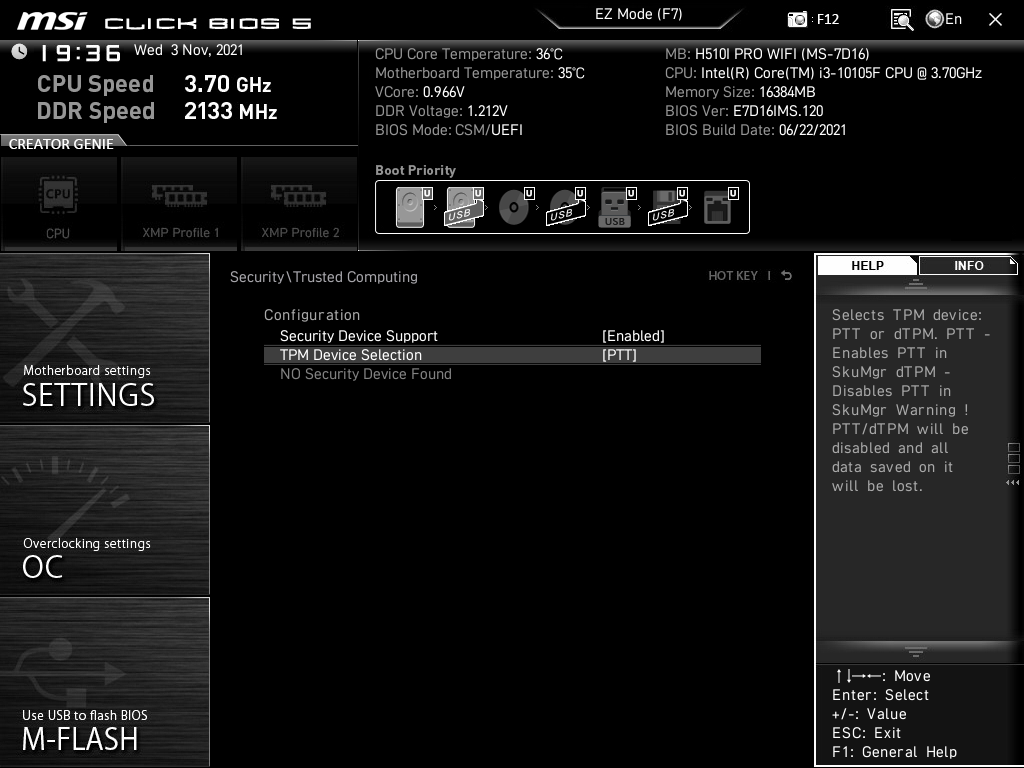Select the hard disk boot device icon
1024x768 pixels.
click(411, 208)
